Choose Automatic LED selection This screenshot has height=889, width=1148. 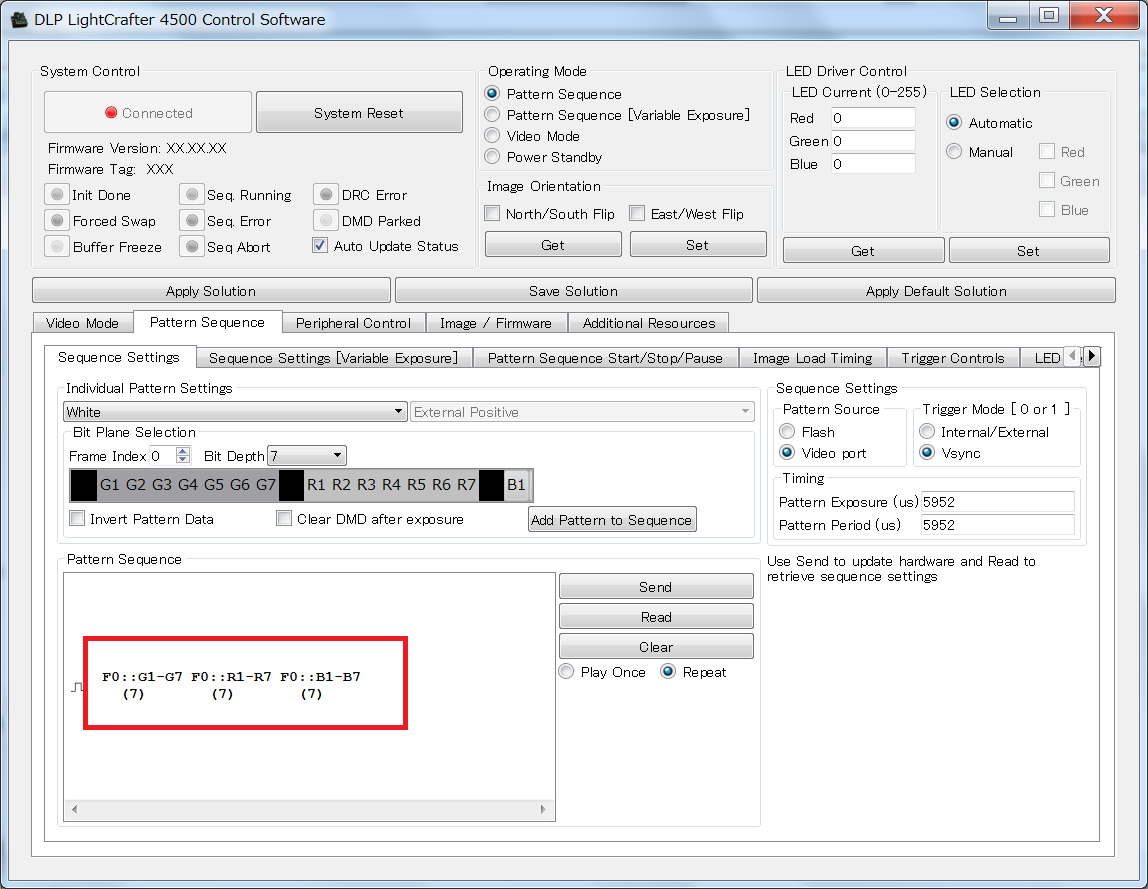point(954,122)
